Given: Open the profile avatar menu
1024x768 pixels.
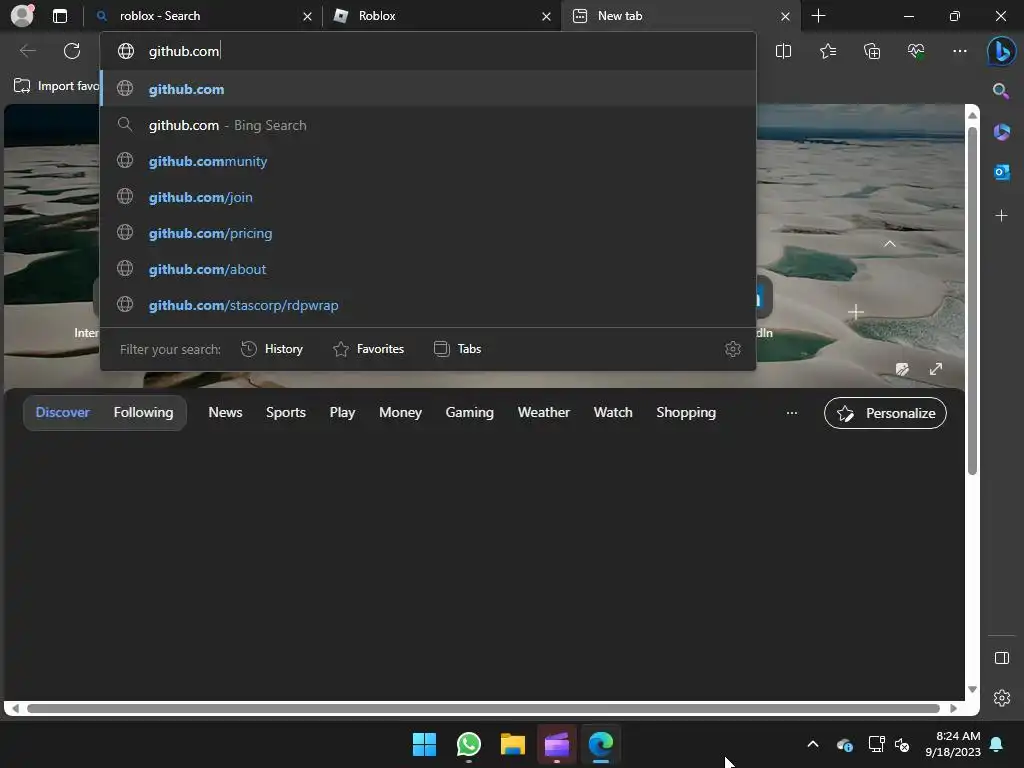Looking at the screenshot, I should coord(22,15).
